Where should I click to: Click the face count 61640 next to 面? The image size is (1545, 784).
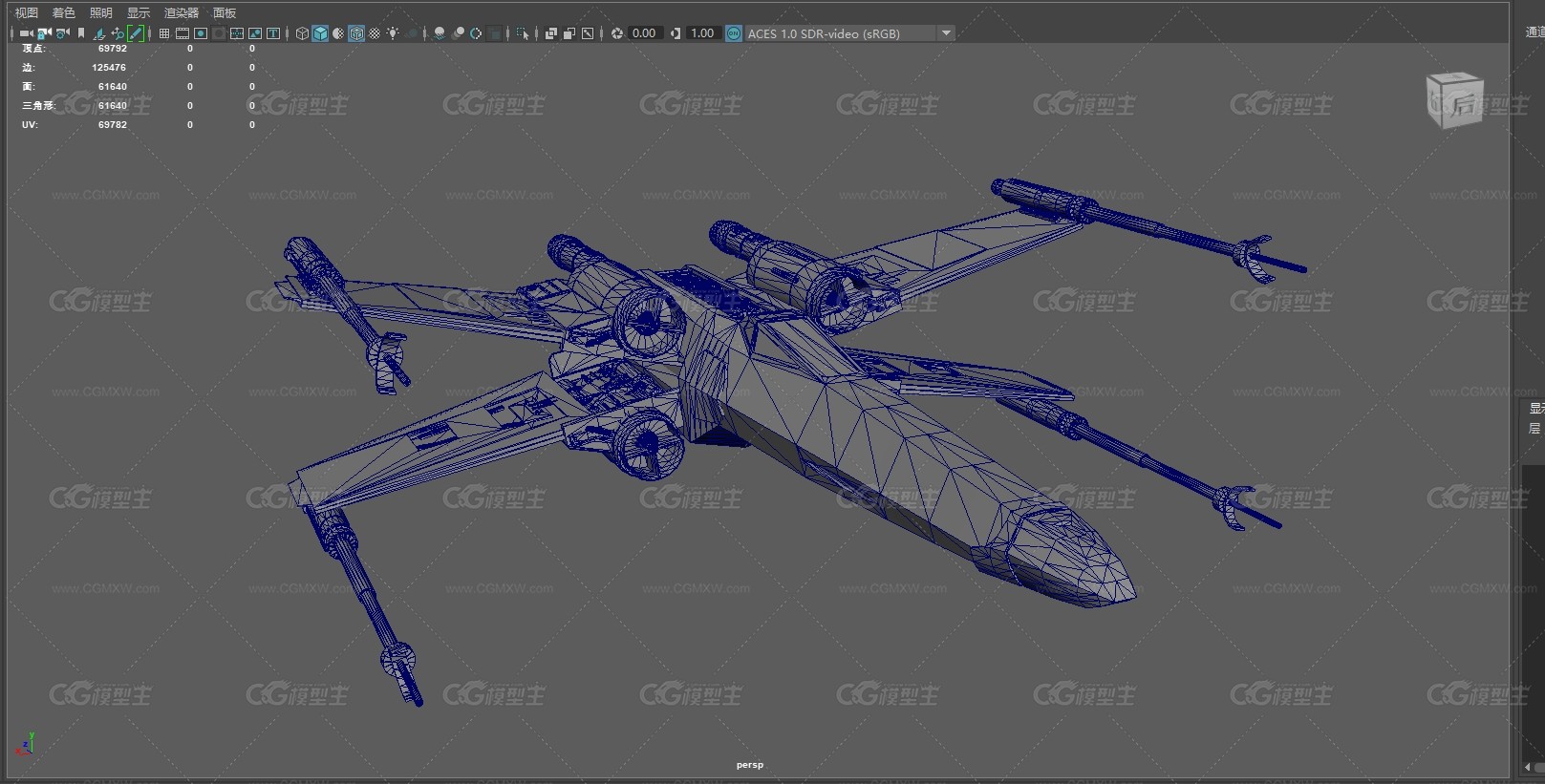point(113,87)
